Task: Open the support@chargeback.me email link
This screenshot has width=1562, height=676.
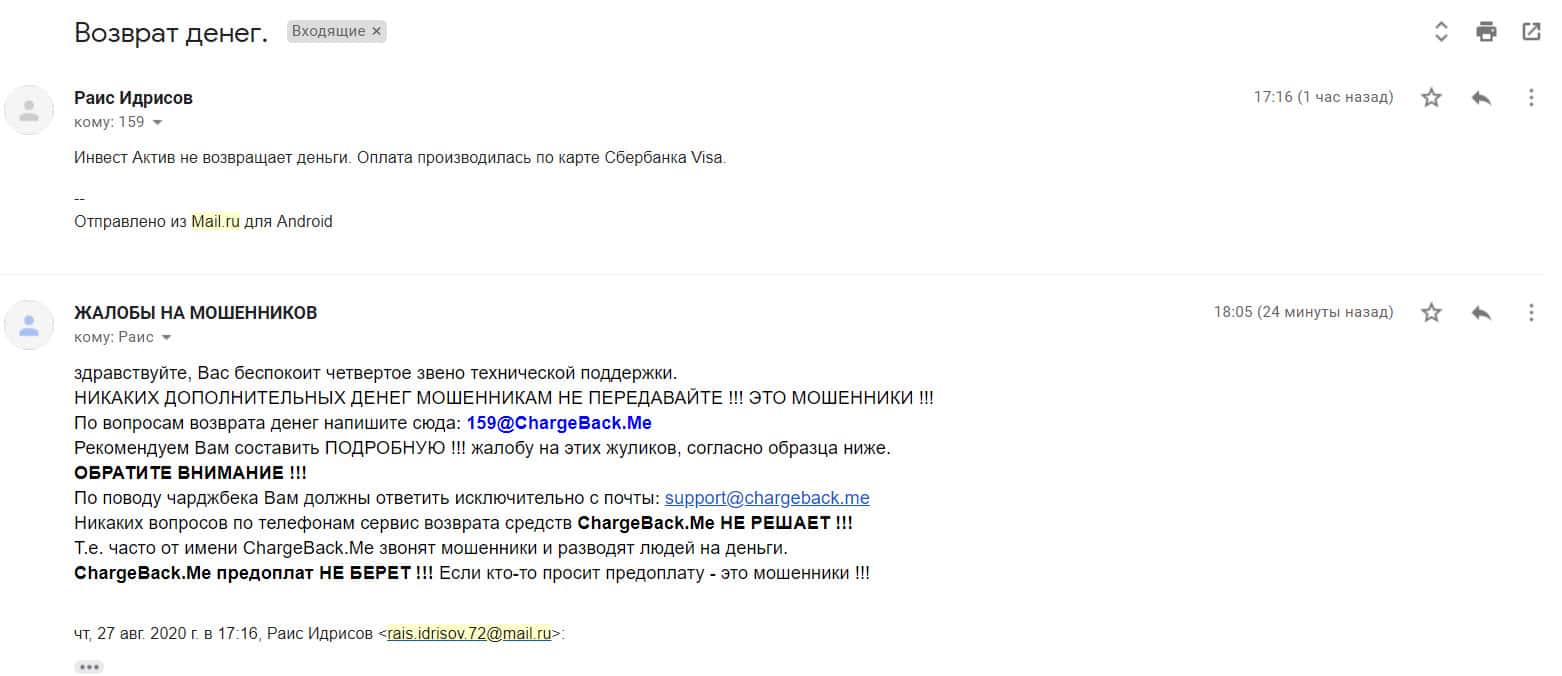Action: (x=767, y=498)
